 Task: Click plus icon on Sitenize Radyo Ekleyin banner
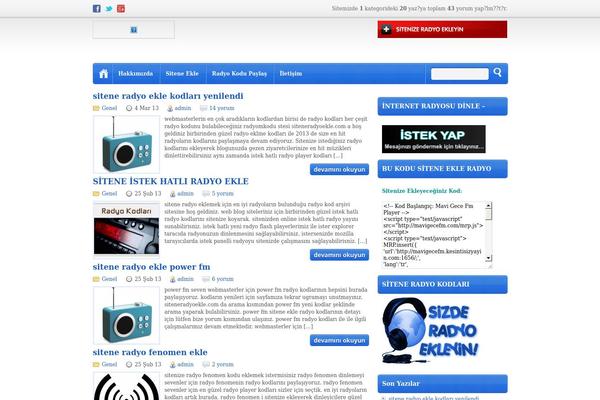(x=386, y=29)
